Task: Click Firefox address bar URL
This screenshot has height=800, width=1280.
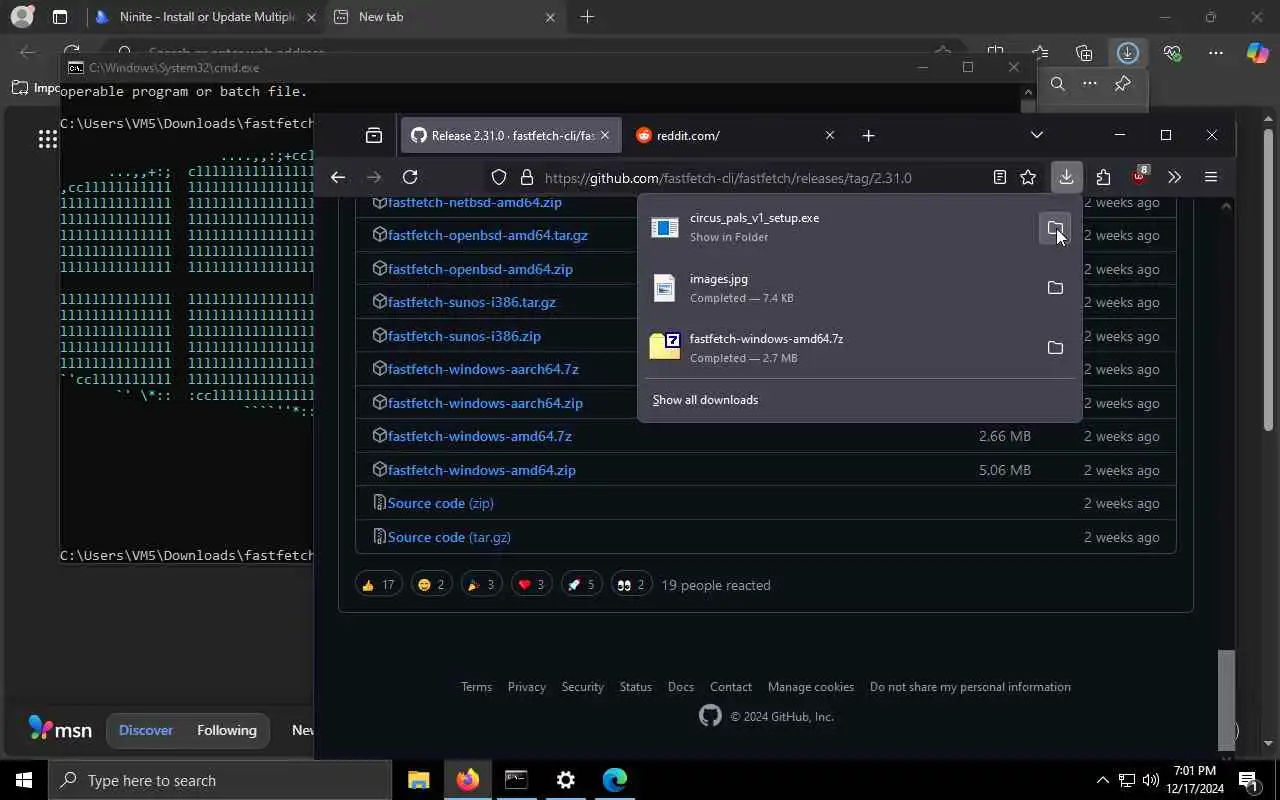Action: (x=728, y=178)
